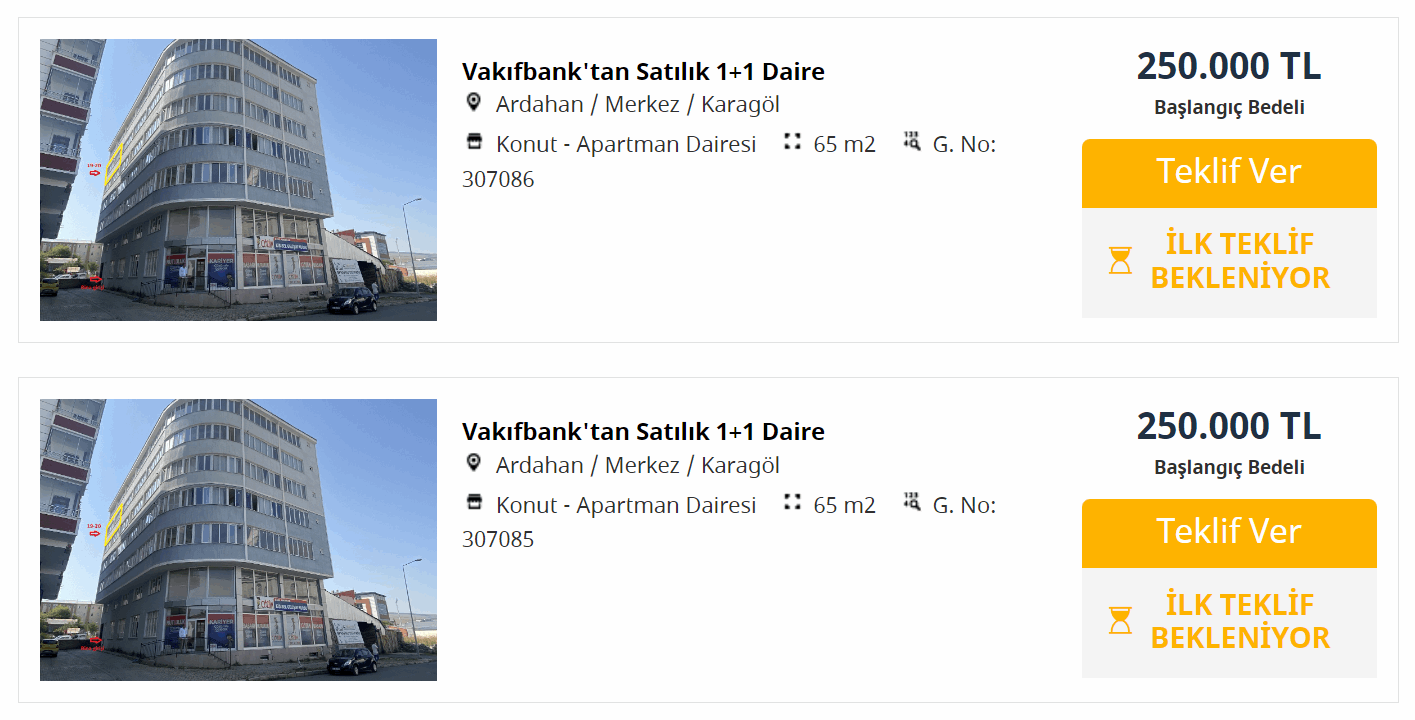Click location pin icon in listing 307085
This screenshot has width=1415, height=720.
pyautogui.click(x=474, y=463)
